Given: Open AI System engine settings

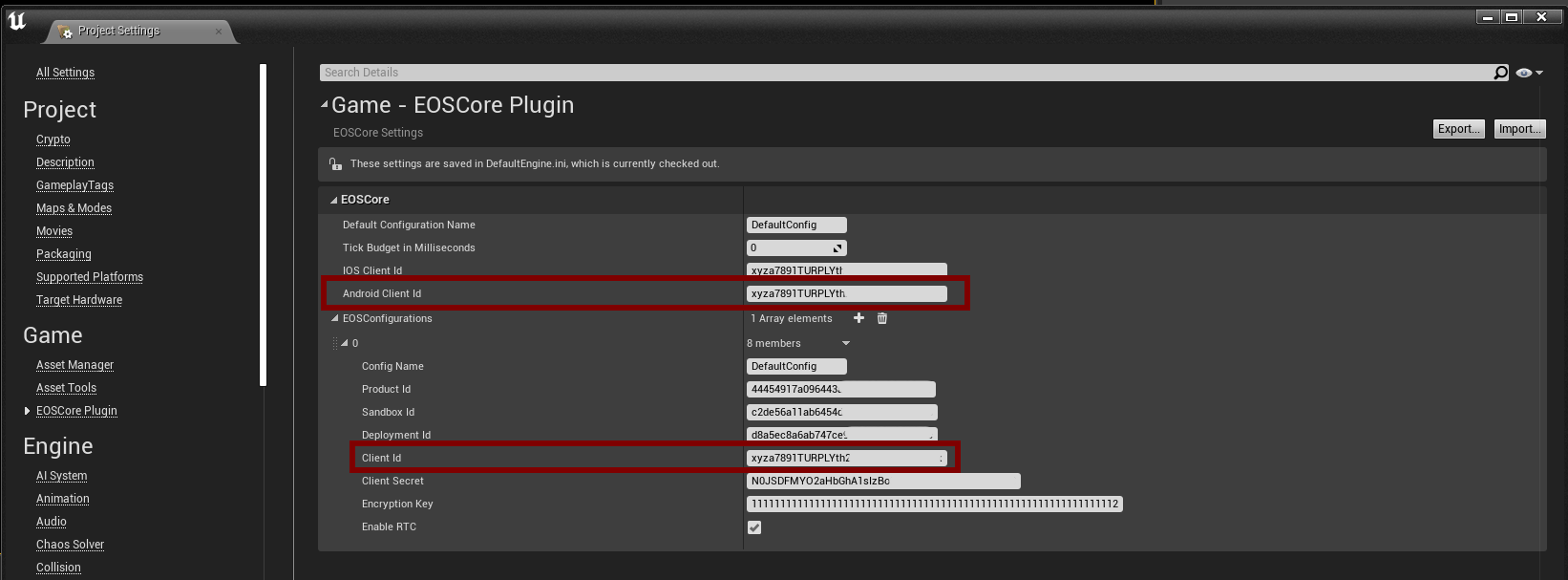Looking at the screenshot, I should [x=61, y=476].
